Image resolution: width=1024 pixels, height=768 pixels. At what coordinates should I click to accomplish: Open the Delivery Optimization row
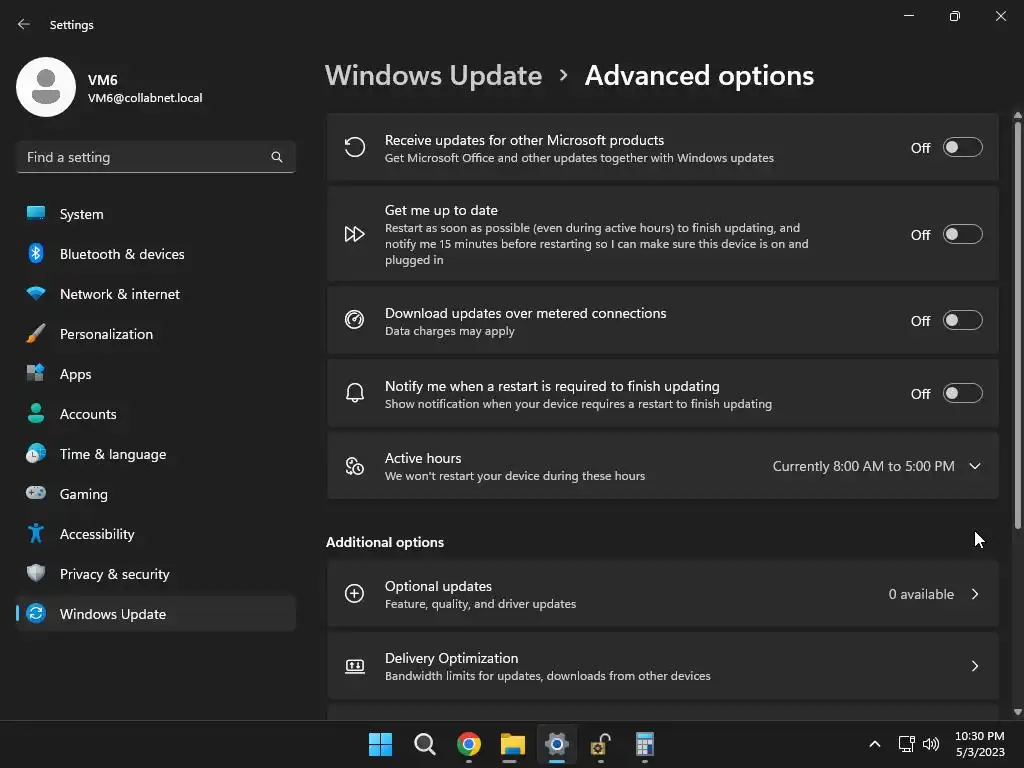coord(662,666)
